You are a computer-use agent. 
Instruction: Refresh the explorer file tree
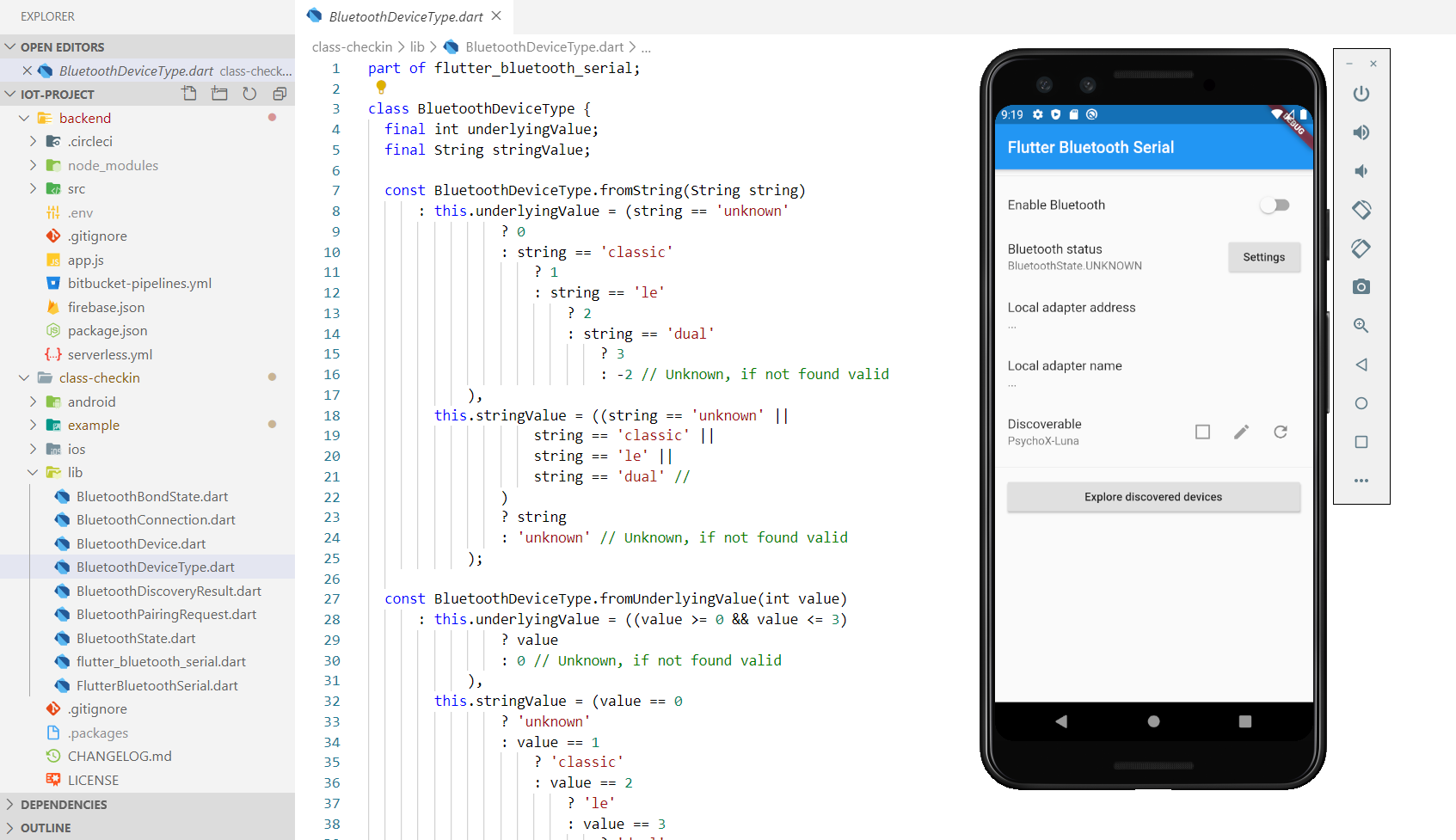pyautogui.click(x=249, y=94)
